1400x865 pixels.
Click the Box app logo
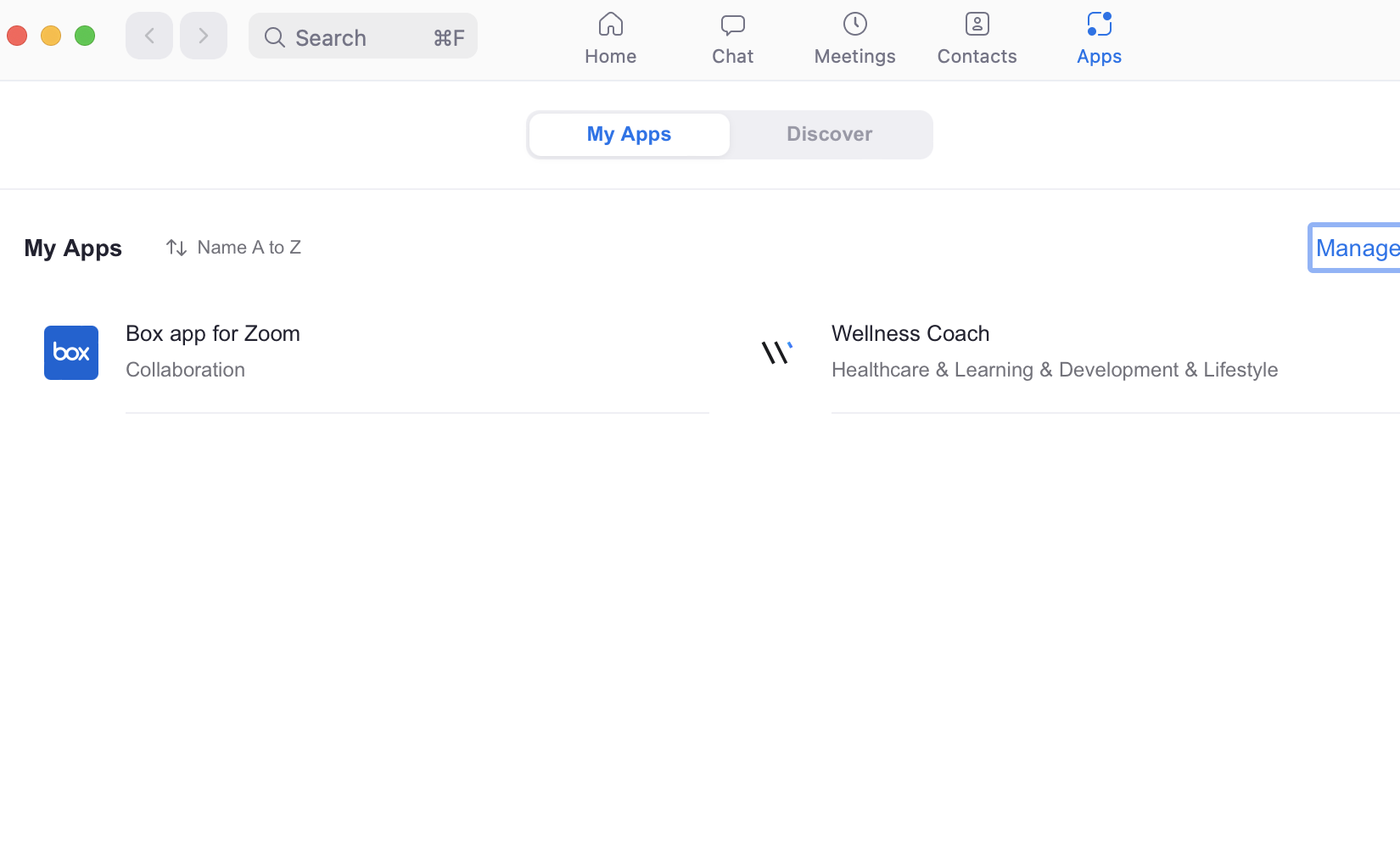click(x=71, y=353)
